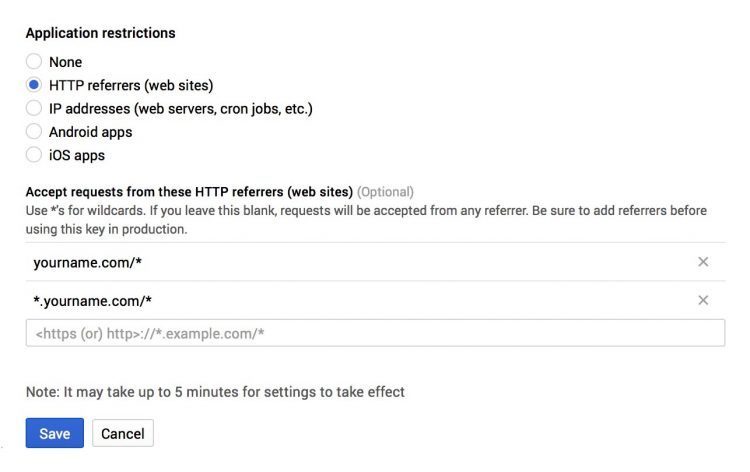
Task: Select the None radio button
Action: [34, 62]
